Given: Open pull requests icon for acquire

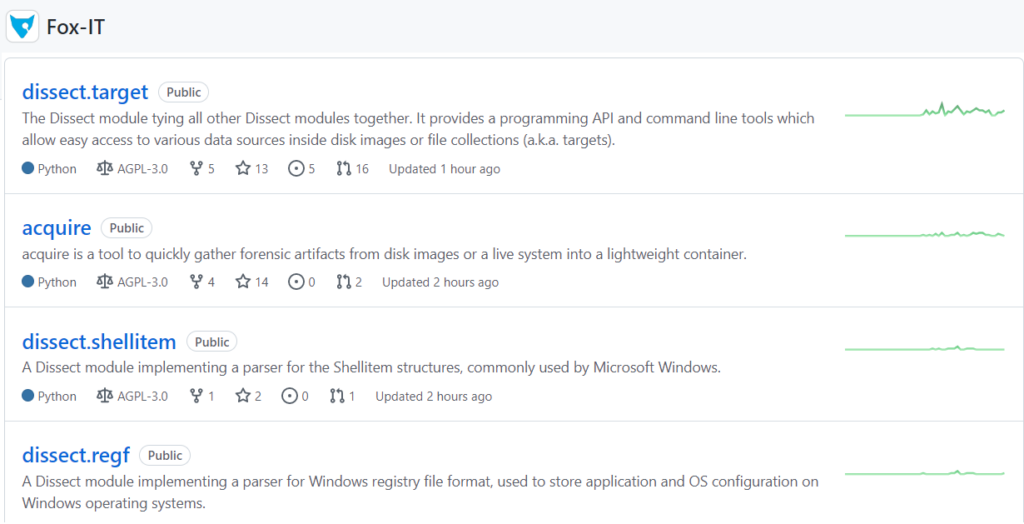Looking at the screenshot, I should 343,282.
